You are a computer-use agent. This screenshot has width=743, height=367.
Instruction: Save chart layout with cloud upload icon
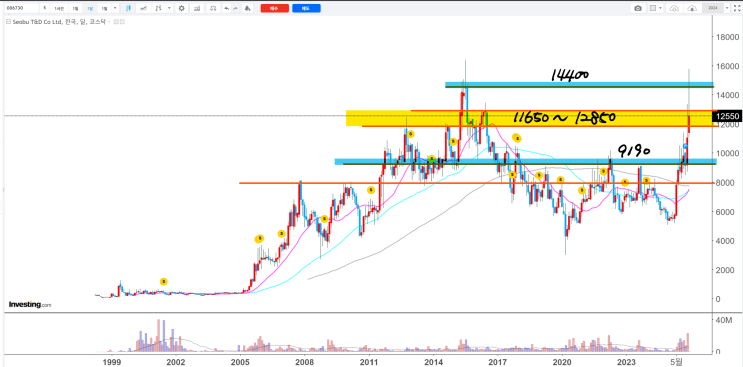(x=674, y=8)
